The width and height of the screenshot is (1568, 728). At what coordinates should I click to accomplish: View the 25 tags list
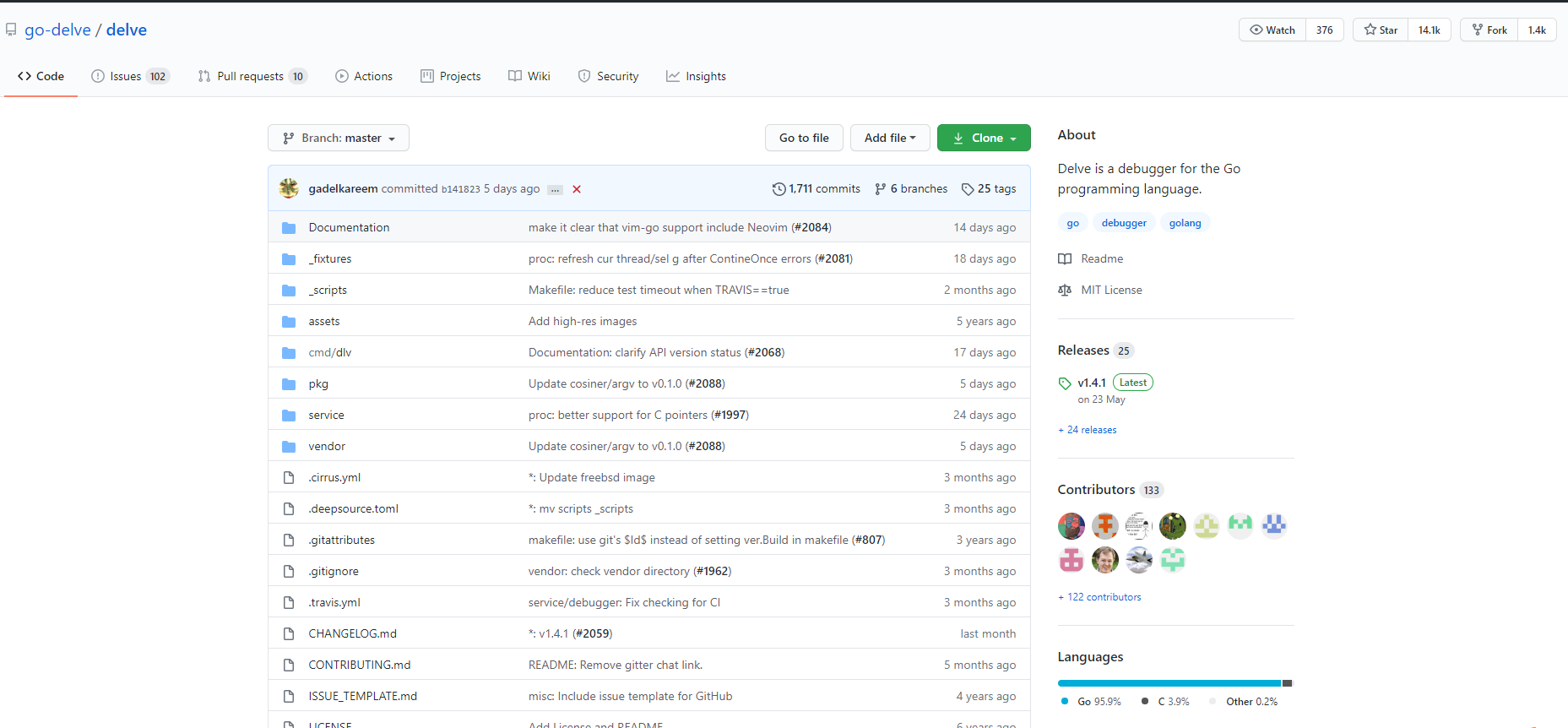click(989, 189)
